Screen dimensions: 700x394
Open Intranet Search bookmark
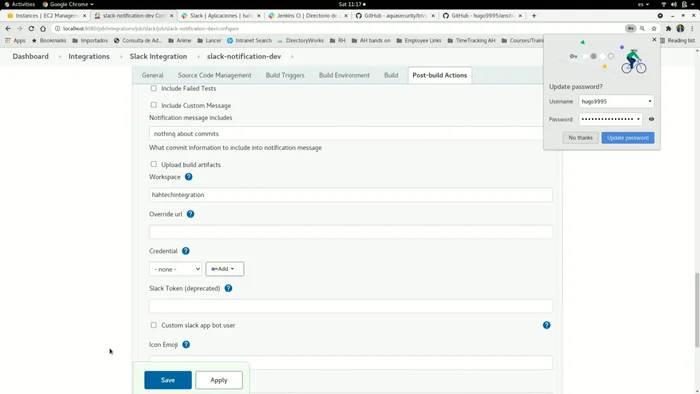pos(249,41)
